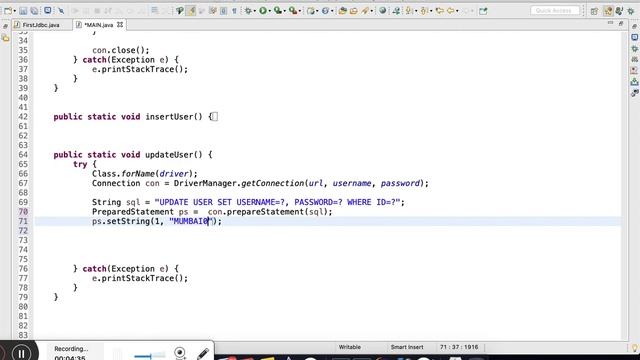This screenshot has height=360, width=640.
Task: Switch to the Java perspective icon
Action: (x=619, y=11)
